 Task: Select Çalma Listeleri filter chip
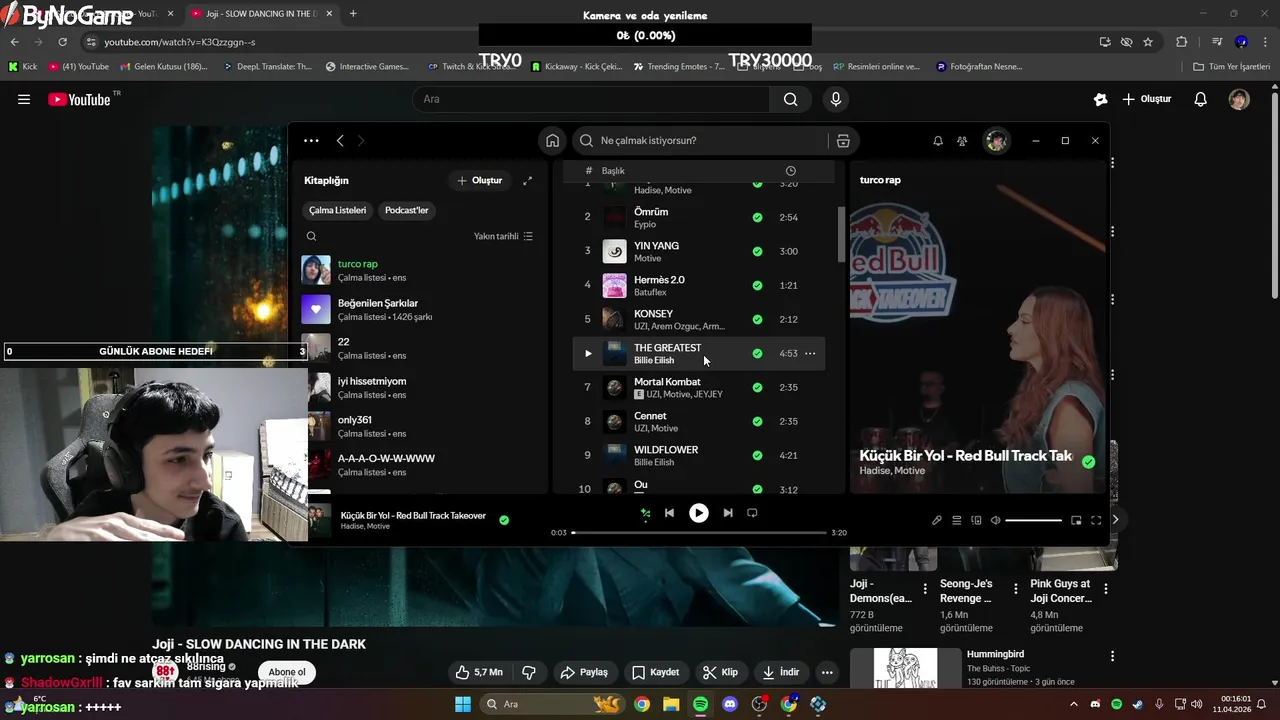[337, 211]
